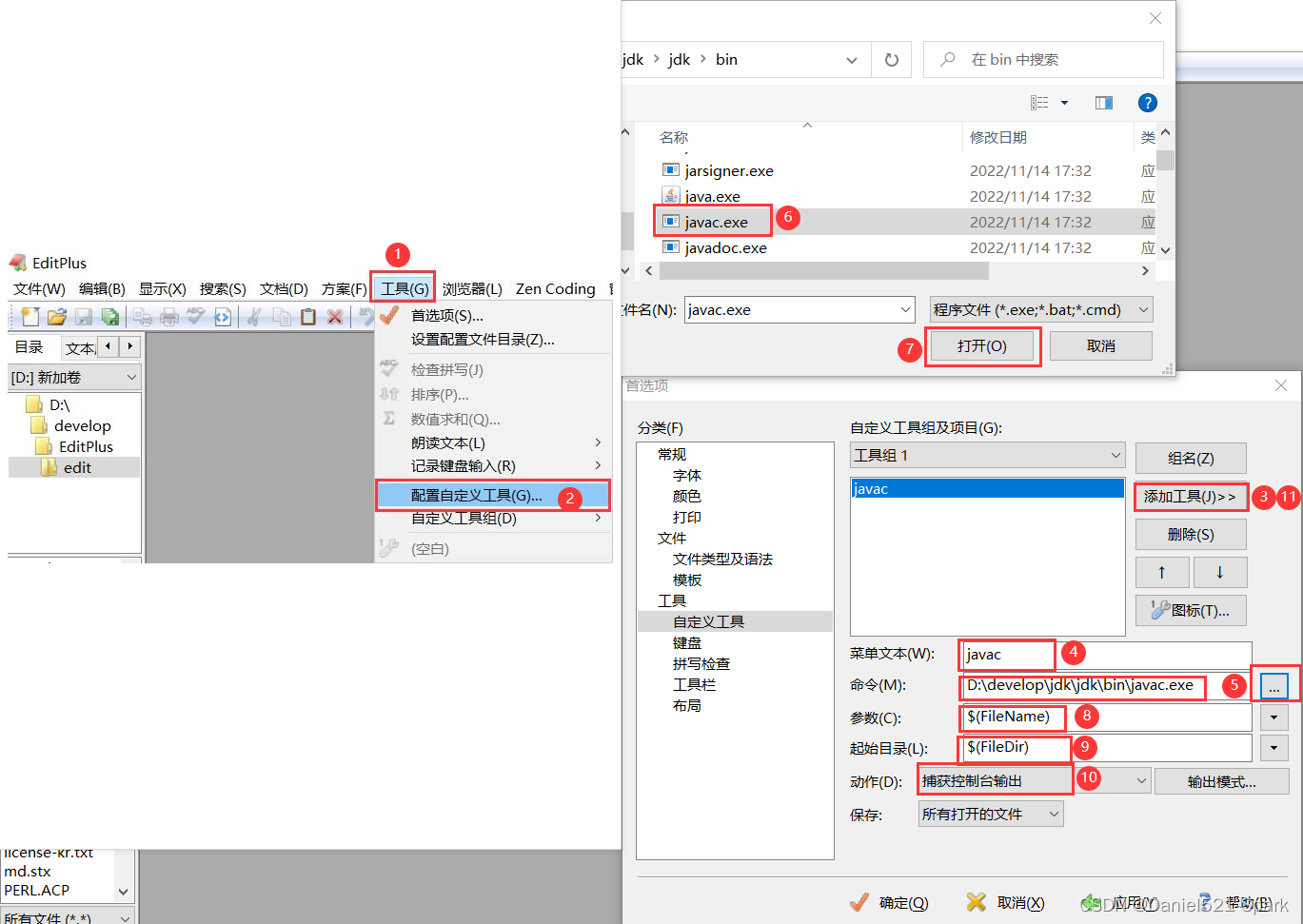Click the horizontal scrollbar in file list

[824, 271]
